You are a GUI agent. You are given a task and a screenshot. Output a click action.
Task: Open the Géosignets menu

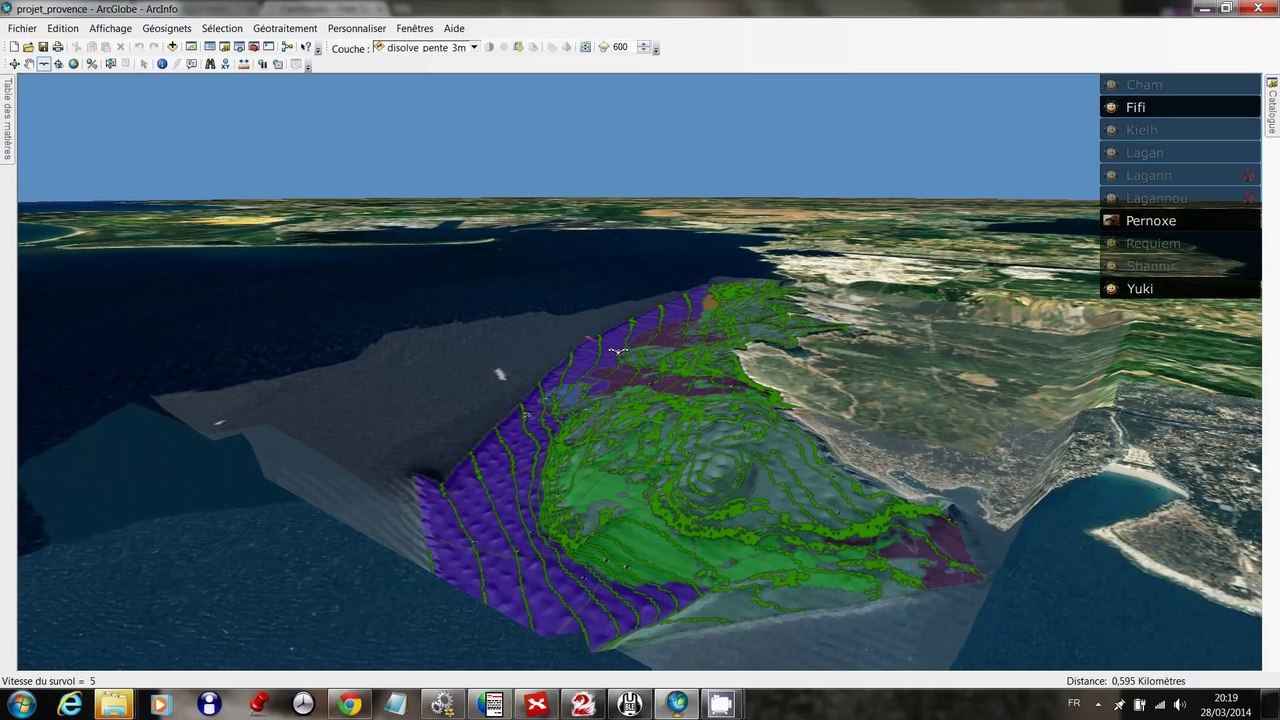(x=167, y=28)
